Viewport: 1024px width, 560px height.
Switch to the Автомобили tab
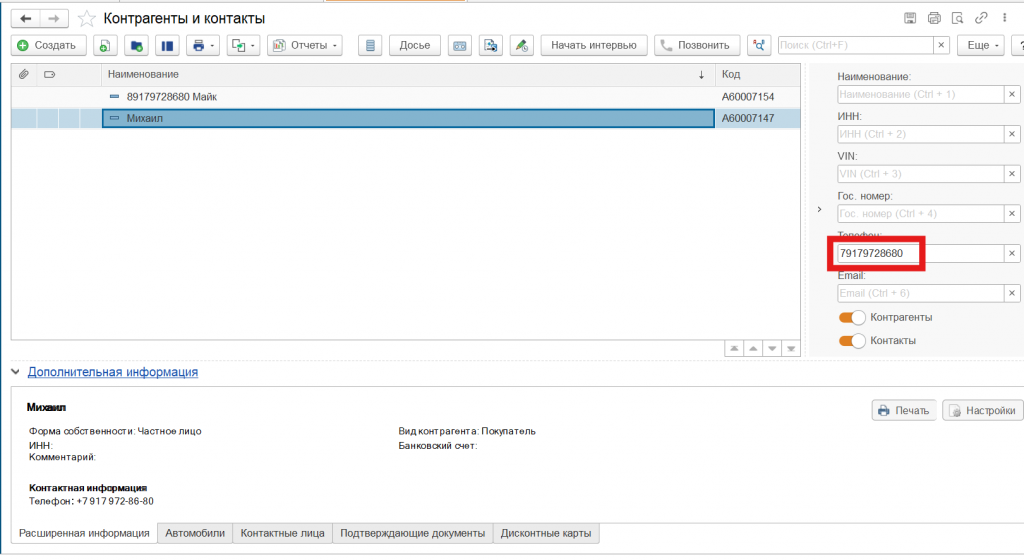pyautogui.click(x=195, y=533)
